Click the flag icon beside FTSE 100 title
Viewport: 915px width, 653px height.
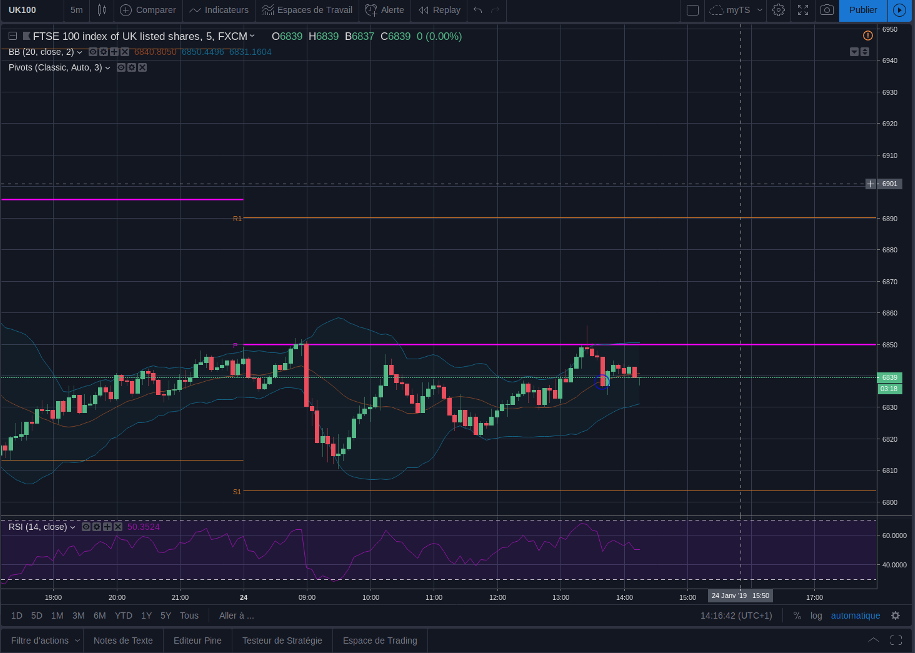pos(26,36)
